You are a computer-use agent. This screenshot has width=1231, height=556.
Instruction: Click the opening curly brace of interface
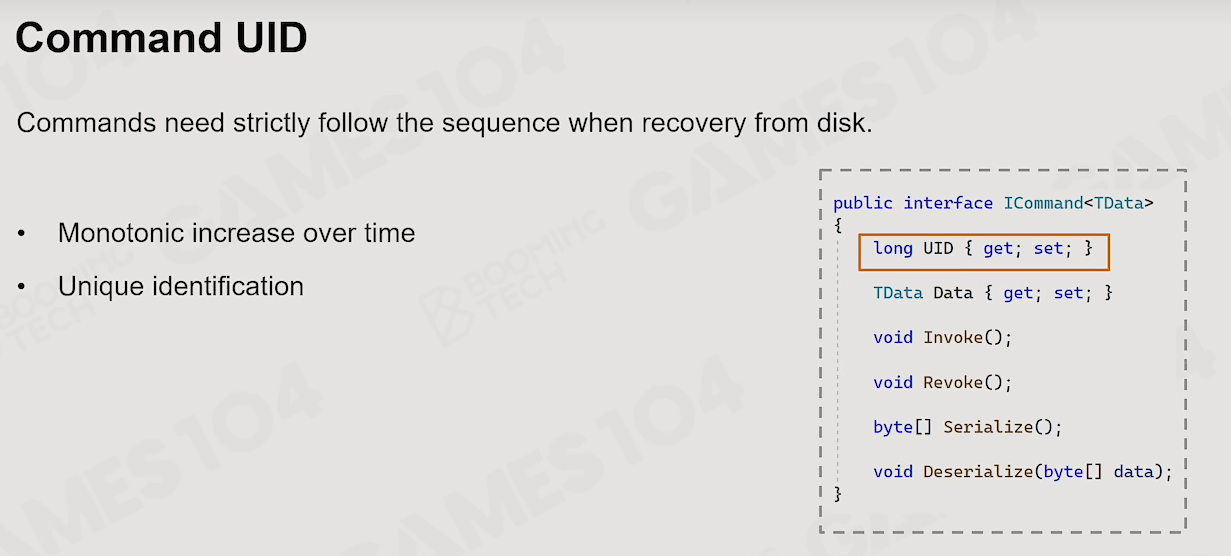pos(838,226)
